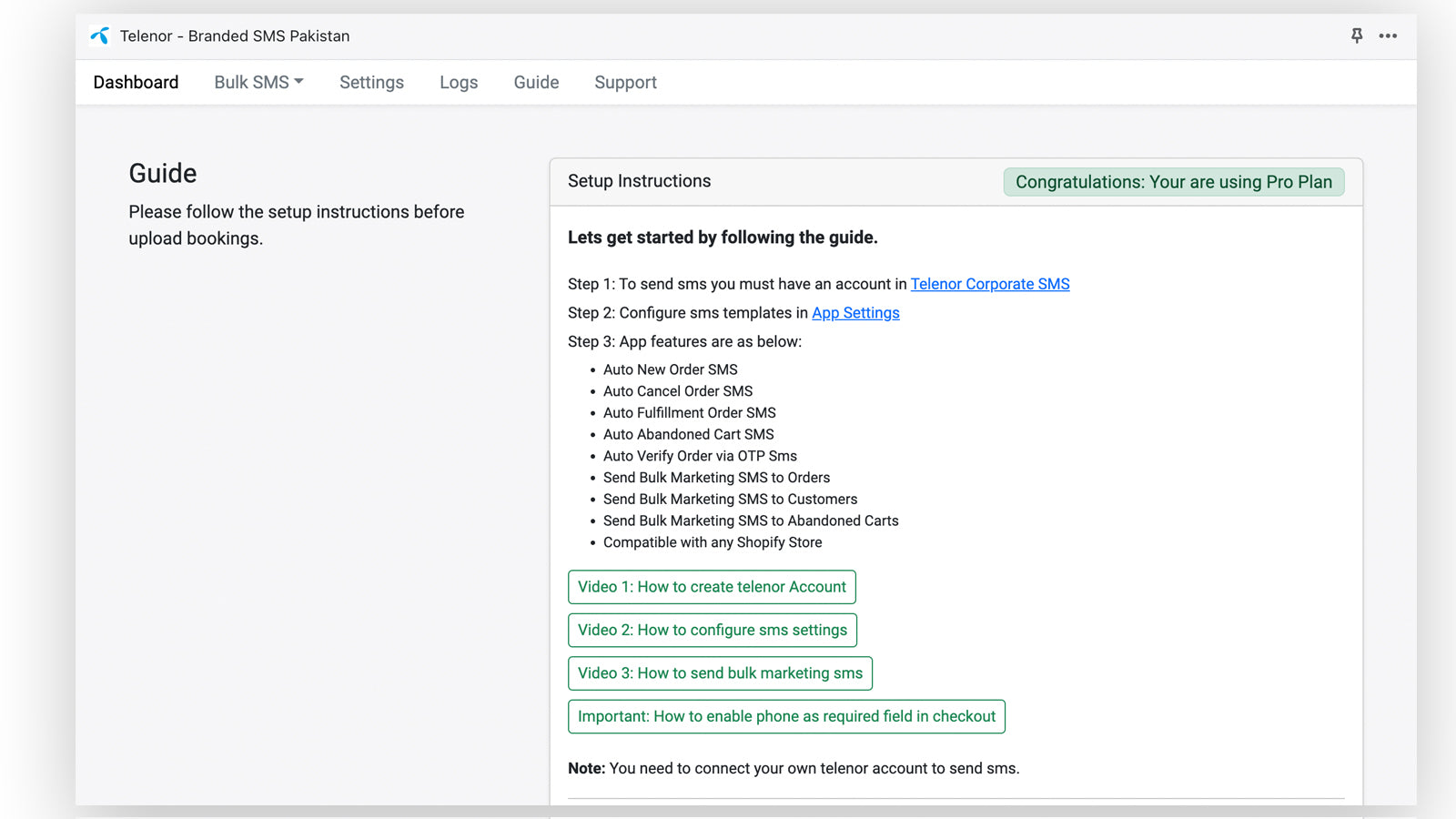Watch Video 2 on configuring sms settings
1456x819 pixels.
(712, 630)
